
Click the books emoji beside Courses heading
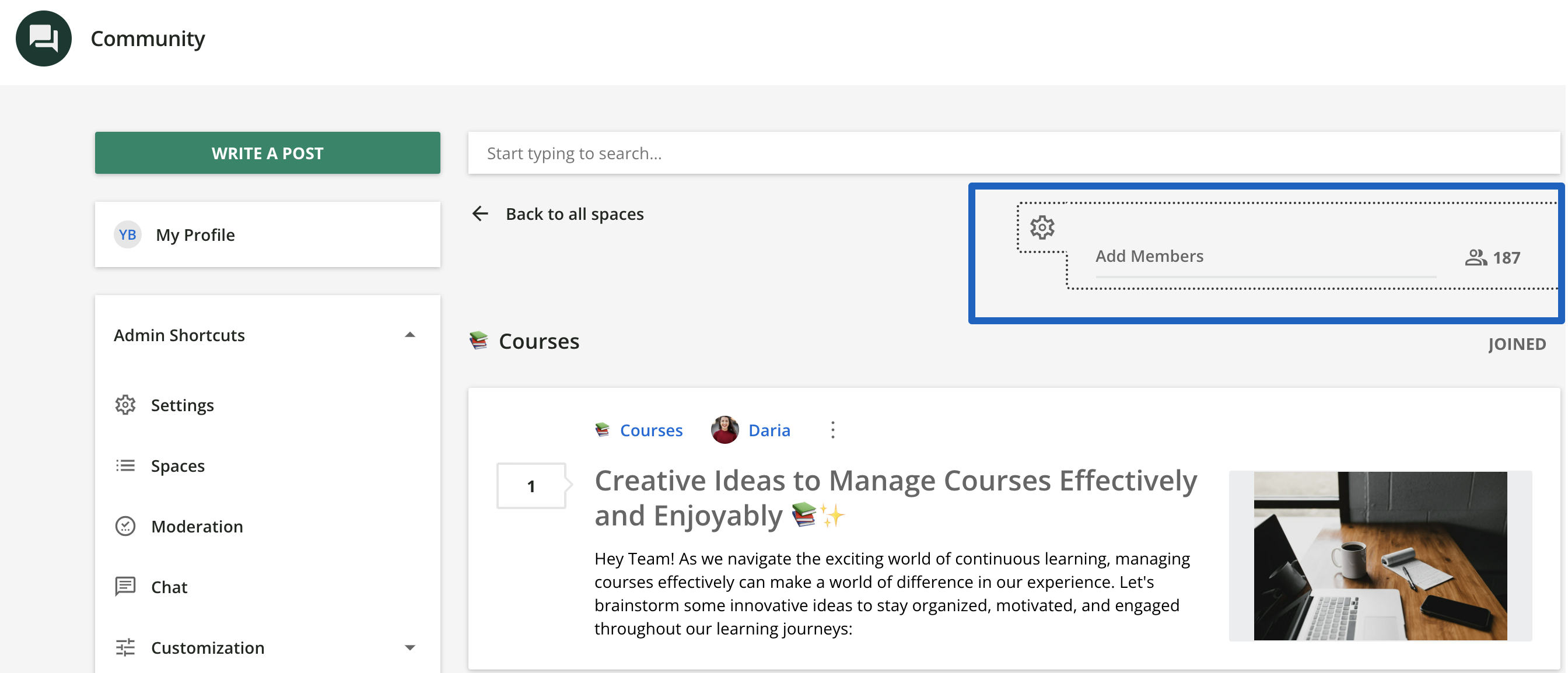tap(478, 340)
